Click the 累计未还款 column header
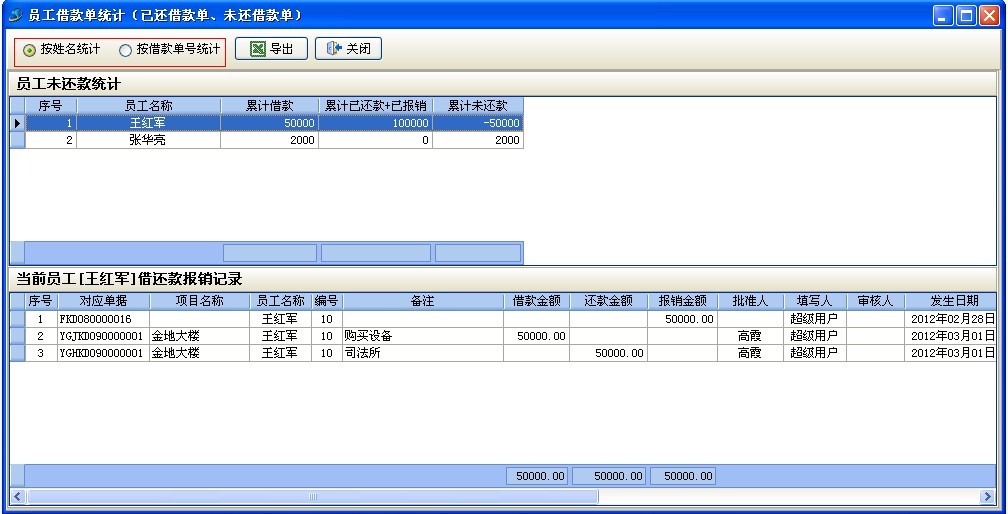This screenshot has height=514, width=1008. coord(477,105)
